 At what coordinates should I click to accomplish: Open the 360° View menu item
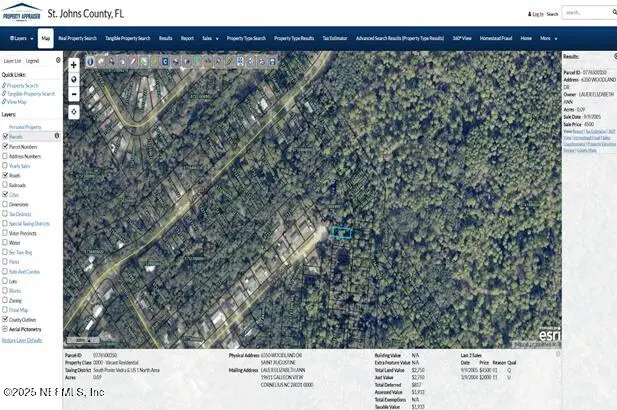point(462,38)
